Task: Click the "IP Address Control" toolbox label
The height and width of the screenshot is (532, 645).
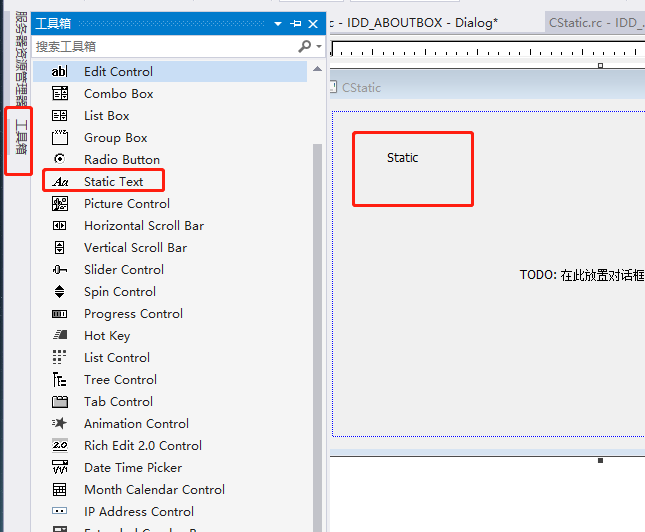Action: pos(139,511)
